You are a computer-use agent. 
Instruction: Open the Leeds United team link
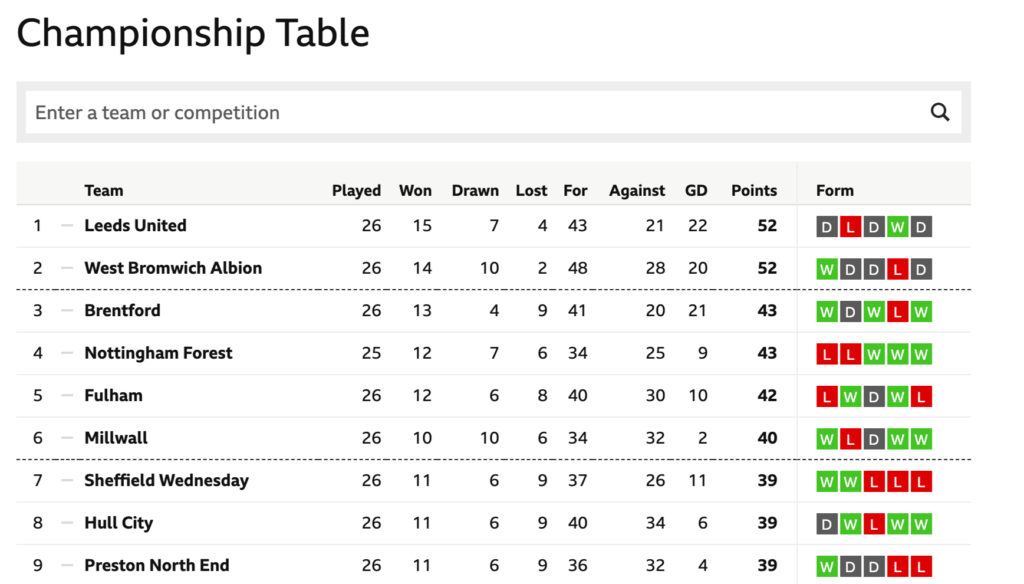pyautogui.click(x=135, y=225)
